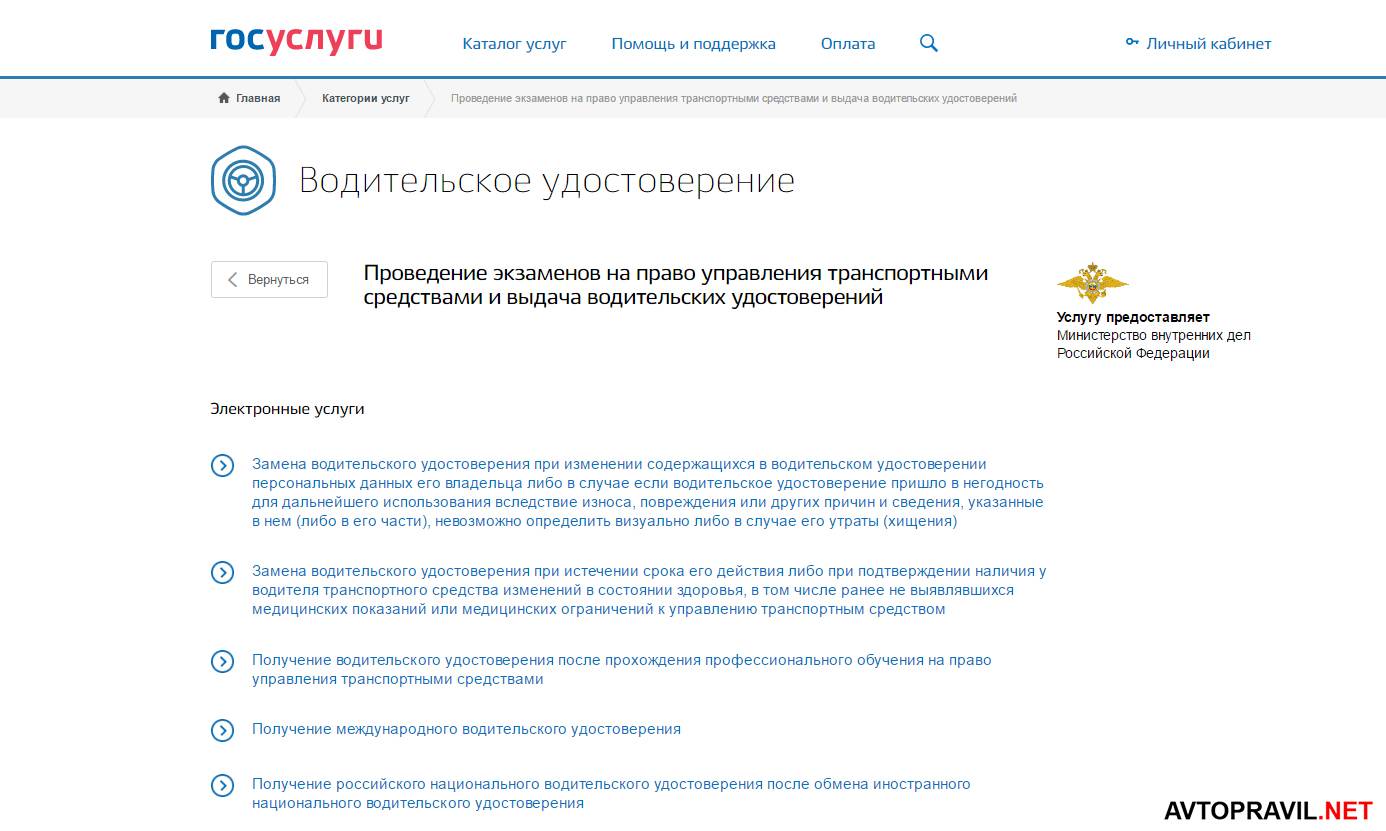This screenshot has width=1386, height=831.
Task: Click the Госуслуги logo
Action: (x=296, y=41)
